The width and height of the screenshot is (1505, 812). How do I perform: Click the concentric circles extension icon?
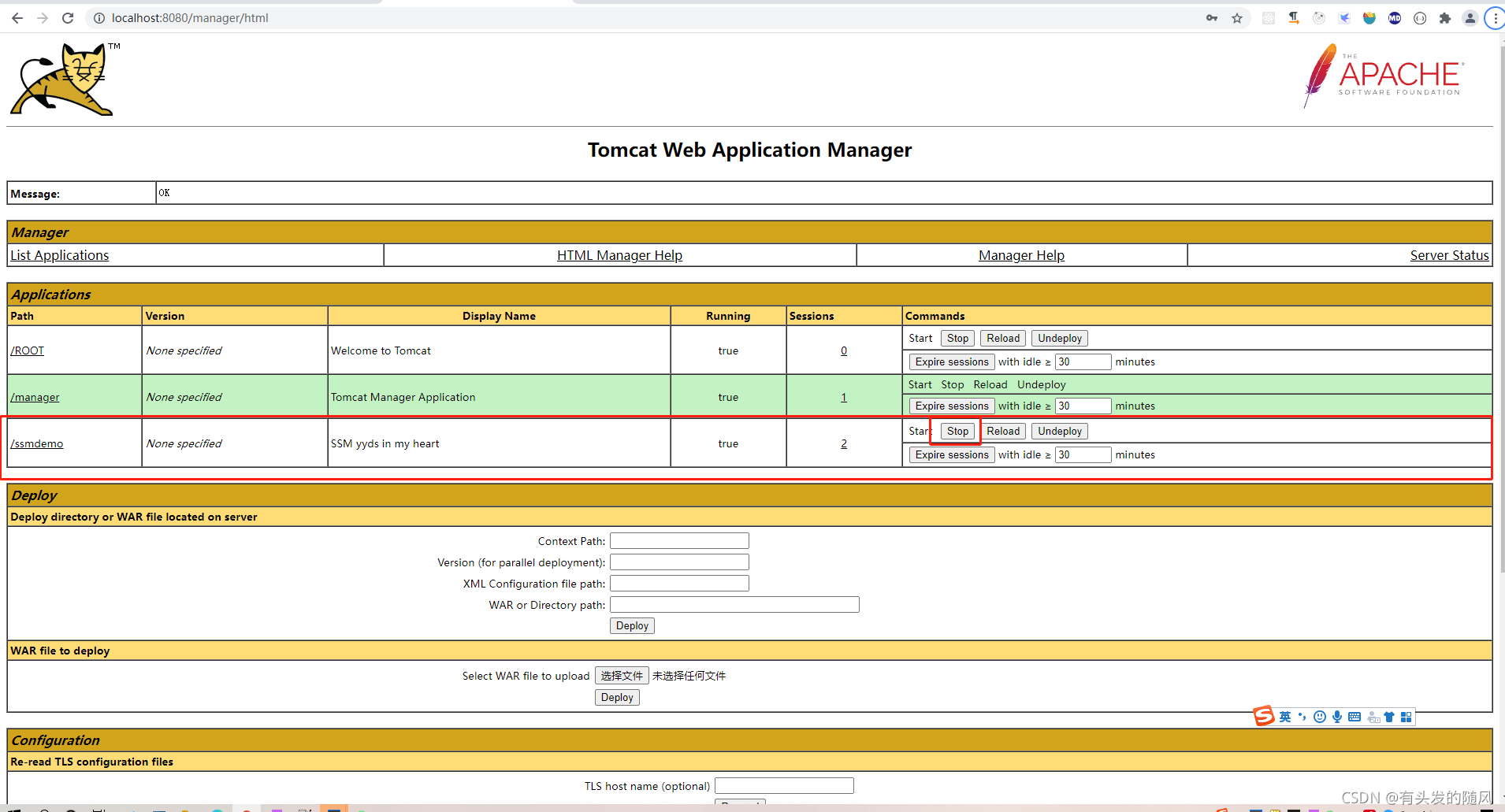[x=1319, y=18]
